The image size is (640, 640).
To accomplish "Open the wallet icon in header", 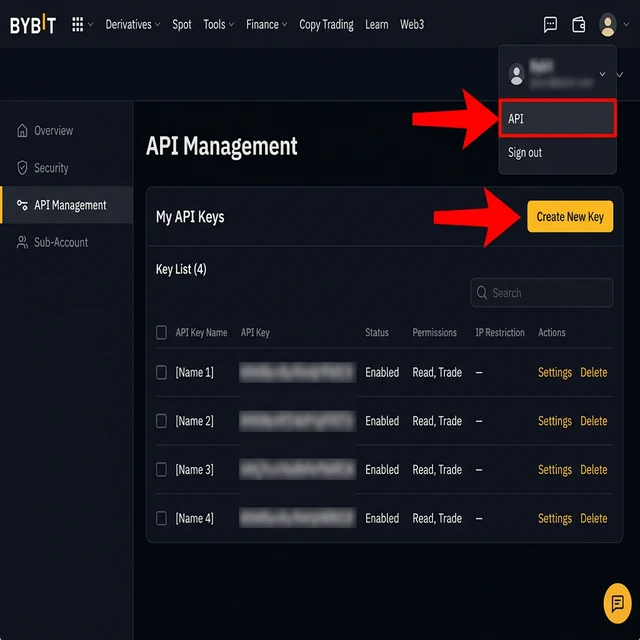I will pyautogui.click(x=578, y=24).
